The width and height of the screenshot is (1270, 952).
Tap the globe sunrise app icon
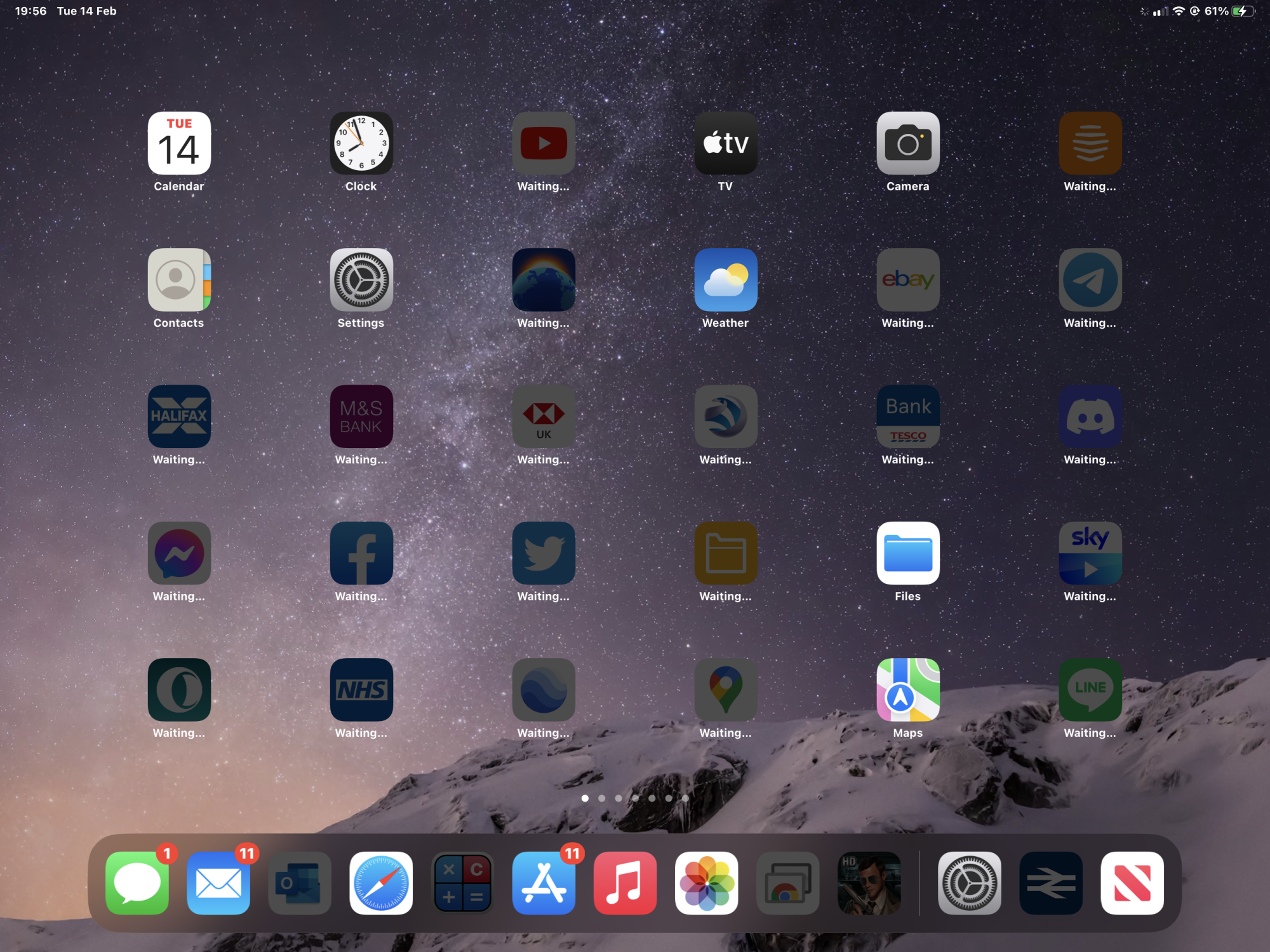(x=544, y=280)
